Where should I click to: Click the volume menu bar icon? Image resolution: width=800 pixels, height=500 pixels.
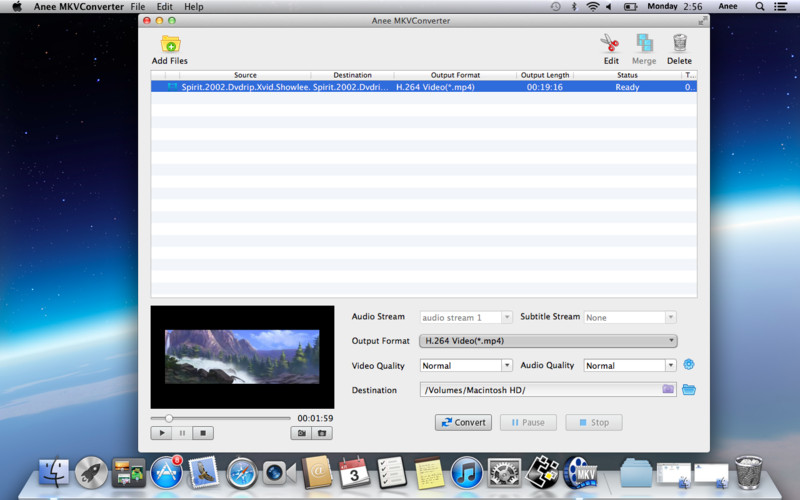pyautogui.click(x=609, y=7)
